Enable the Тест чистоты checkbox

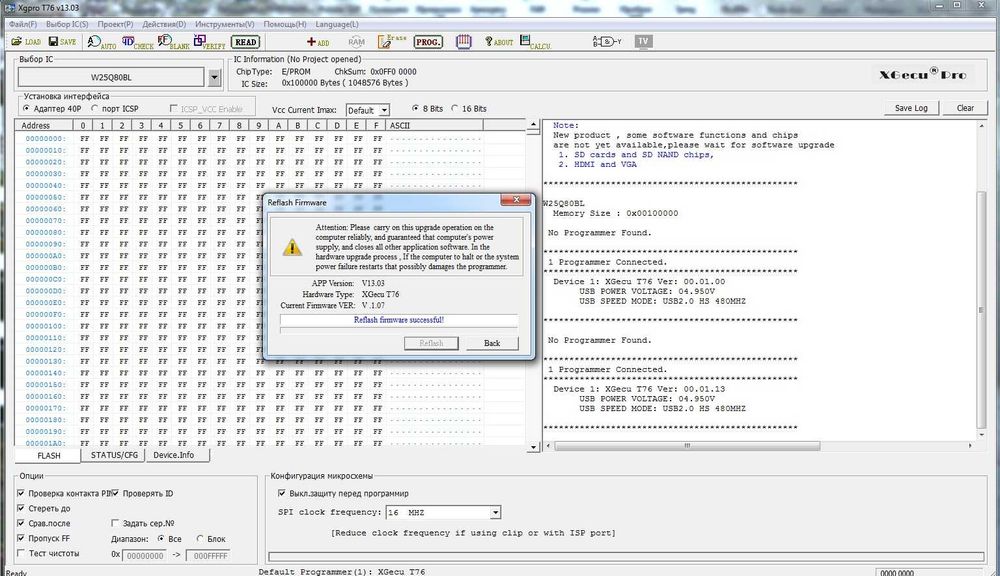point(21,553)
